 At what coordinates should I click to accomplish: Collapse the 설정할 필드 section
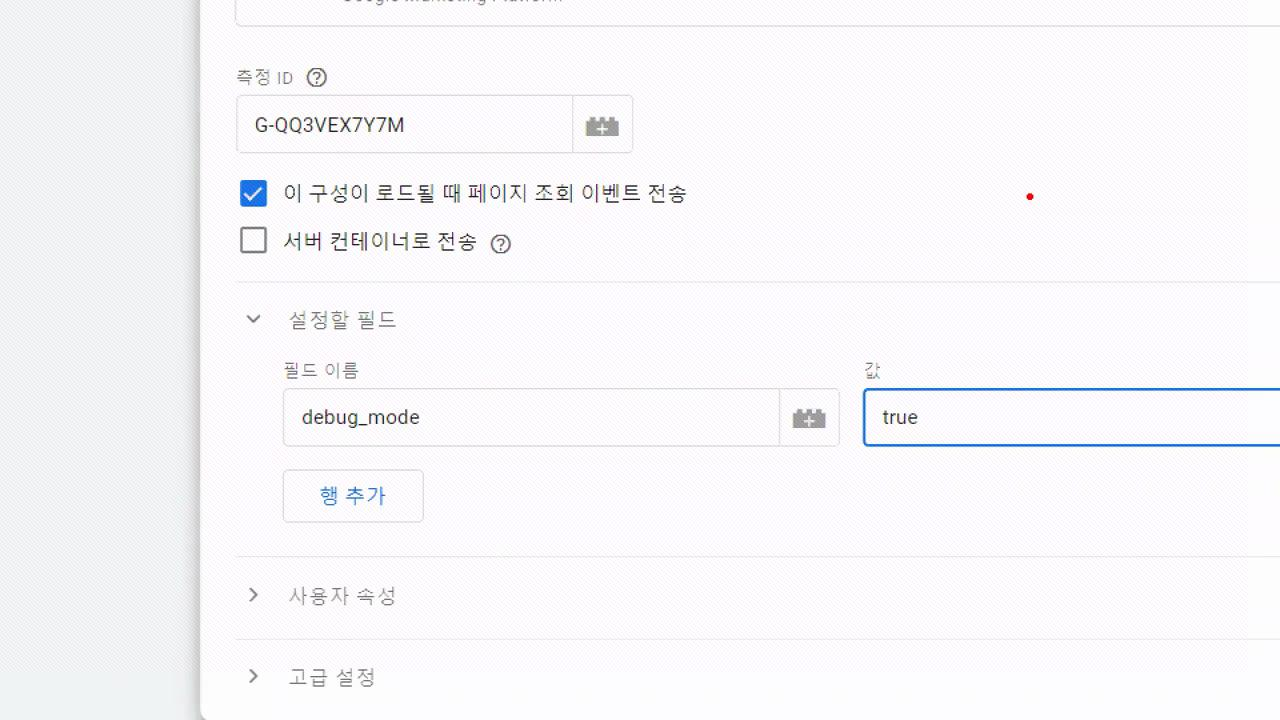[254, 319]
